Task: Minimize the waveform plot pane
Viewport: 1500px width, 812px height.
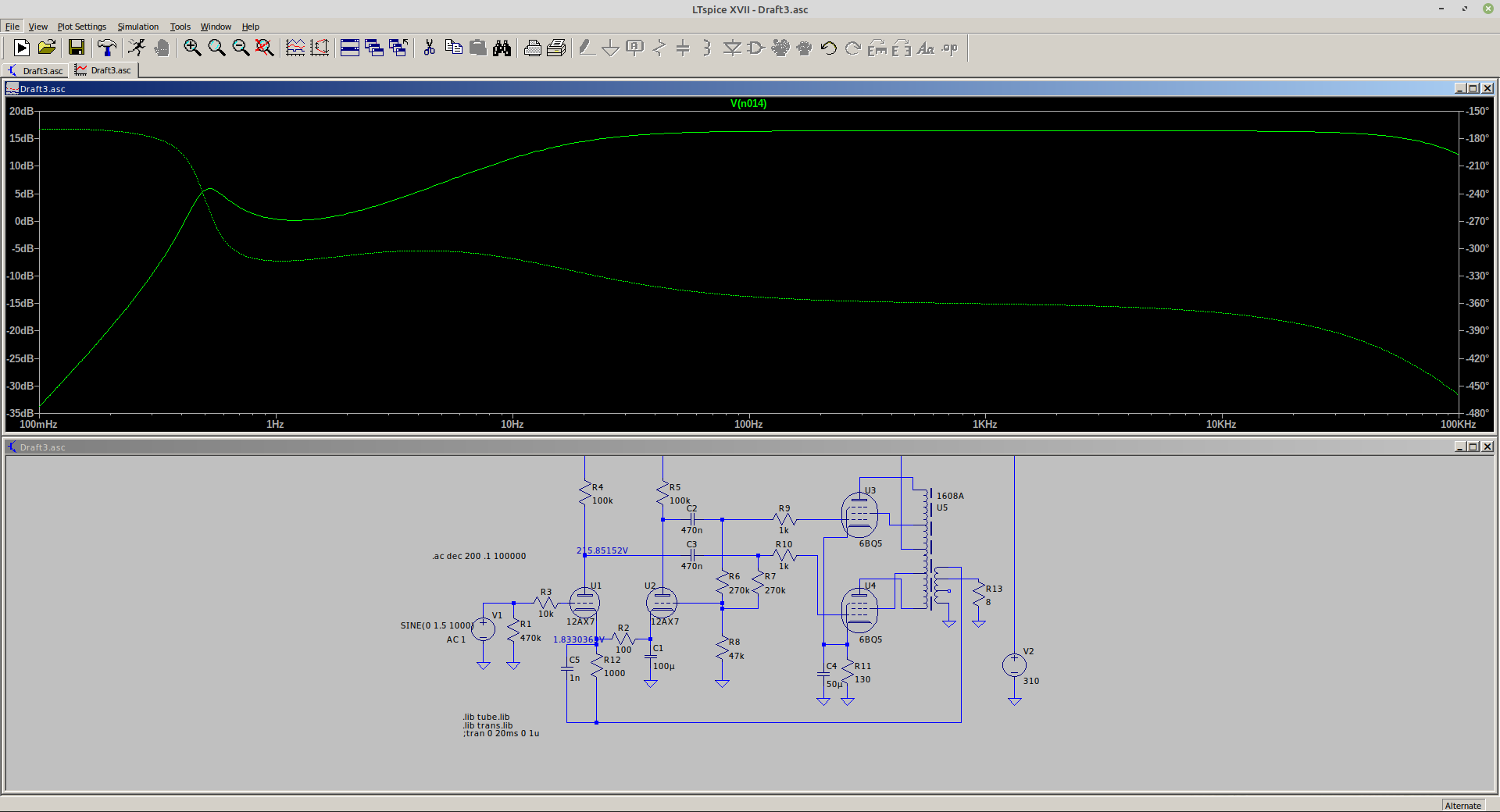Action: pyautogui.click(x=1459, y=88)
